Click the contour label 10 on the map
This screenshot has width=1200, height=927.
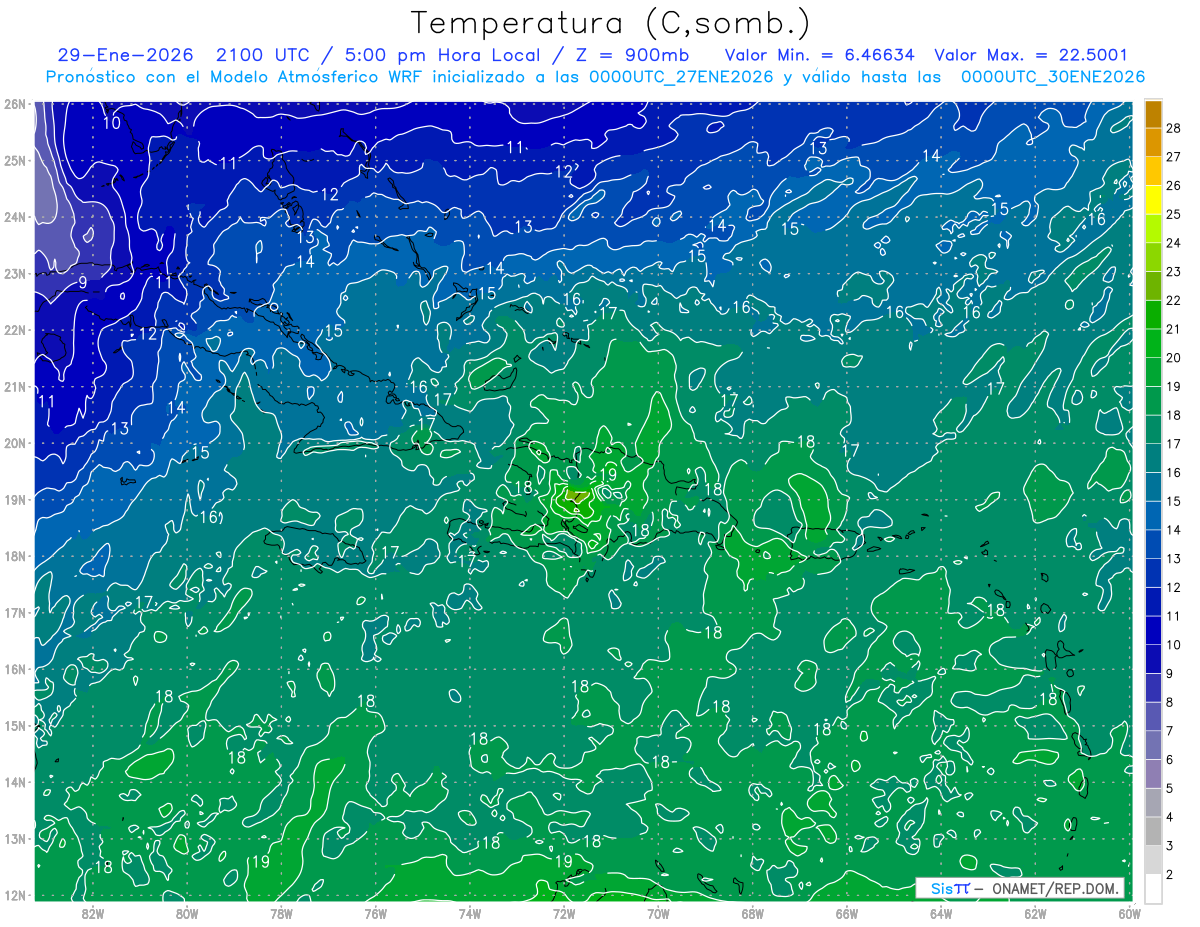(112, 123)
